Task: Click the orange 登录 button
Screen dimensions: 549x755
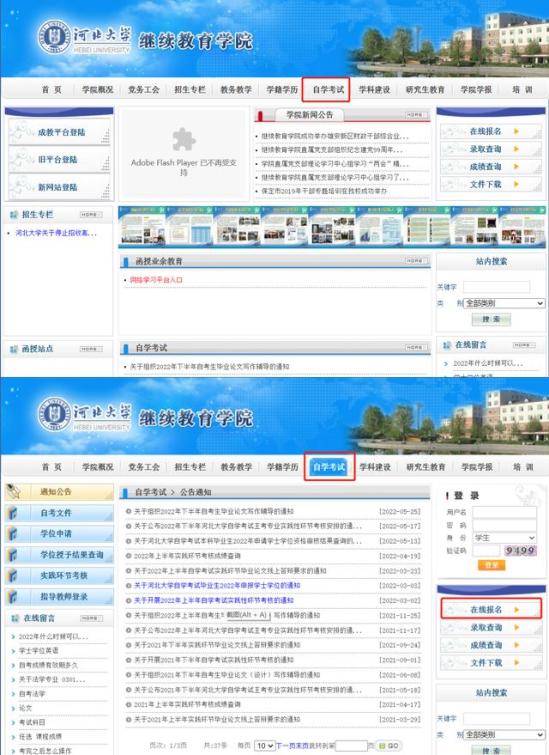Action: pos(491,565)
